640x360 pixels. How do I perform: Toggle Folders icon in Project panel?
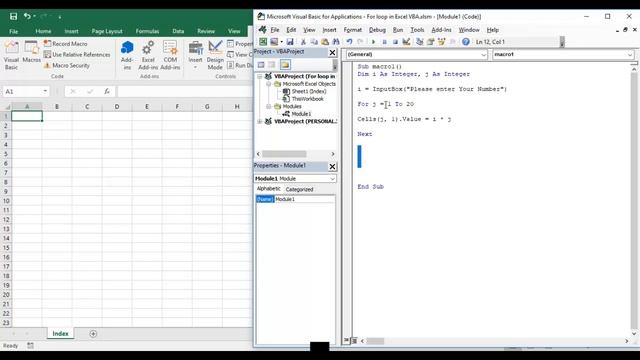point(285,65)
